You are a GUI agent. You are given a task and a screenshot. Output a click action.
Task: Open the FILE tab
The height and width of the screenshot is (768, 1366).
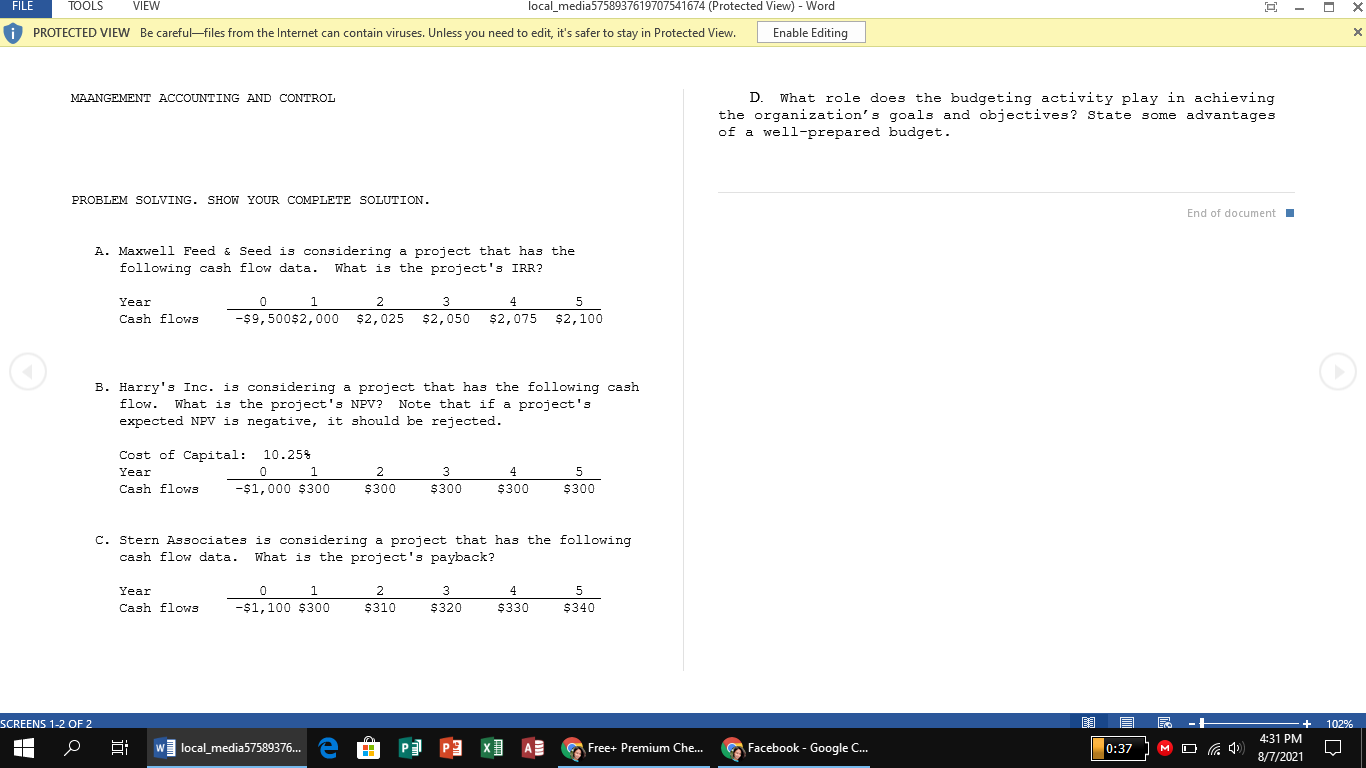(x=21, y=7)
